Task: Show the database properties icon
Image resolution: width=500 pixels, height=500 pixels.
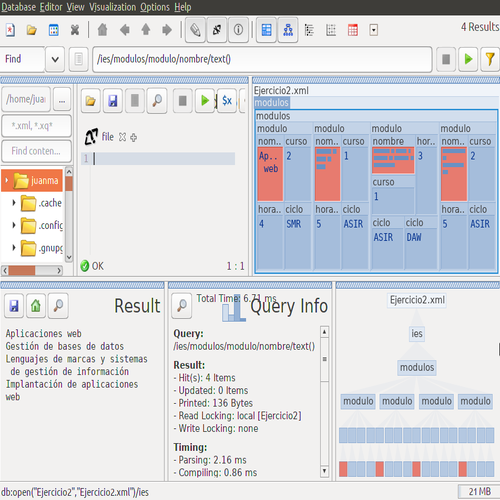Action: click(53, 30)
